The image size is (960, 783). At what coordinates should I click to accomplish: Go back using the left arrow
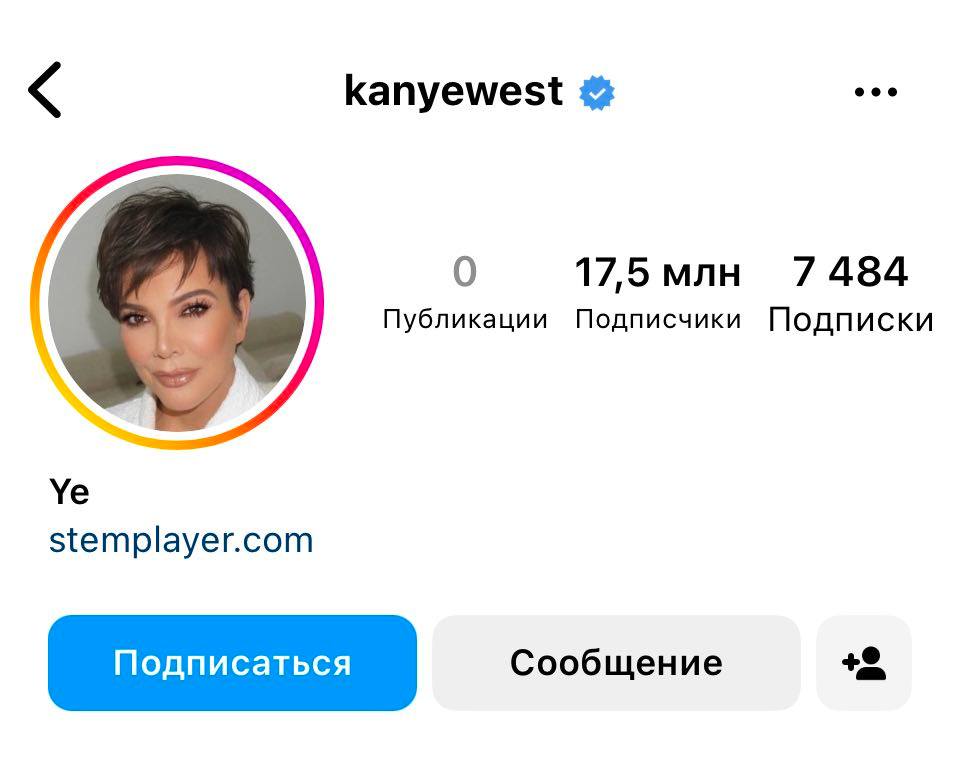click(45, 90)
